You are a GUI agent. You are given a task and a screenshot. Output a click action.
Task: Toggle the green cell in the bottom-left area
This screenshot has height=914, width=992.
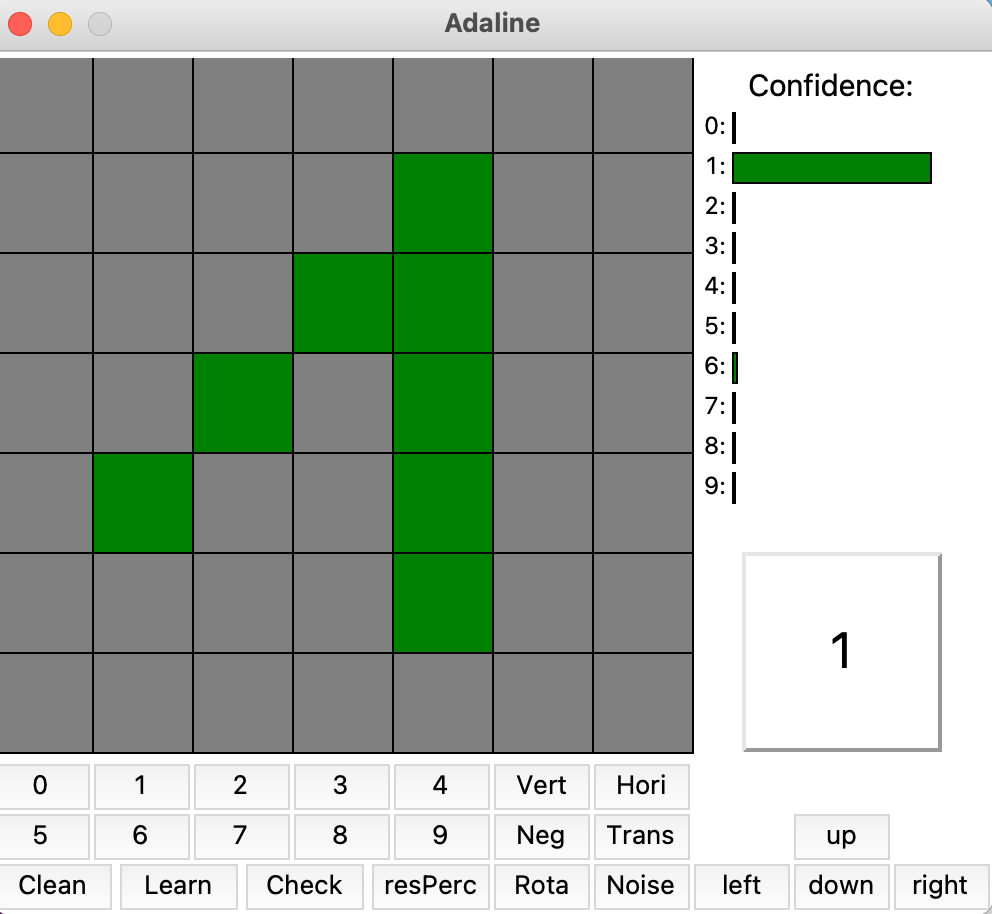tap(142, 501)
